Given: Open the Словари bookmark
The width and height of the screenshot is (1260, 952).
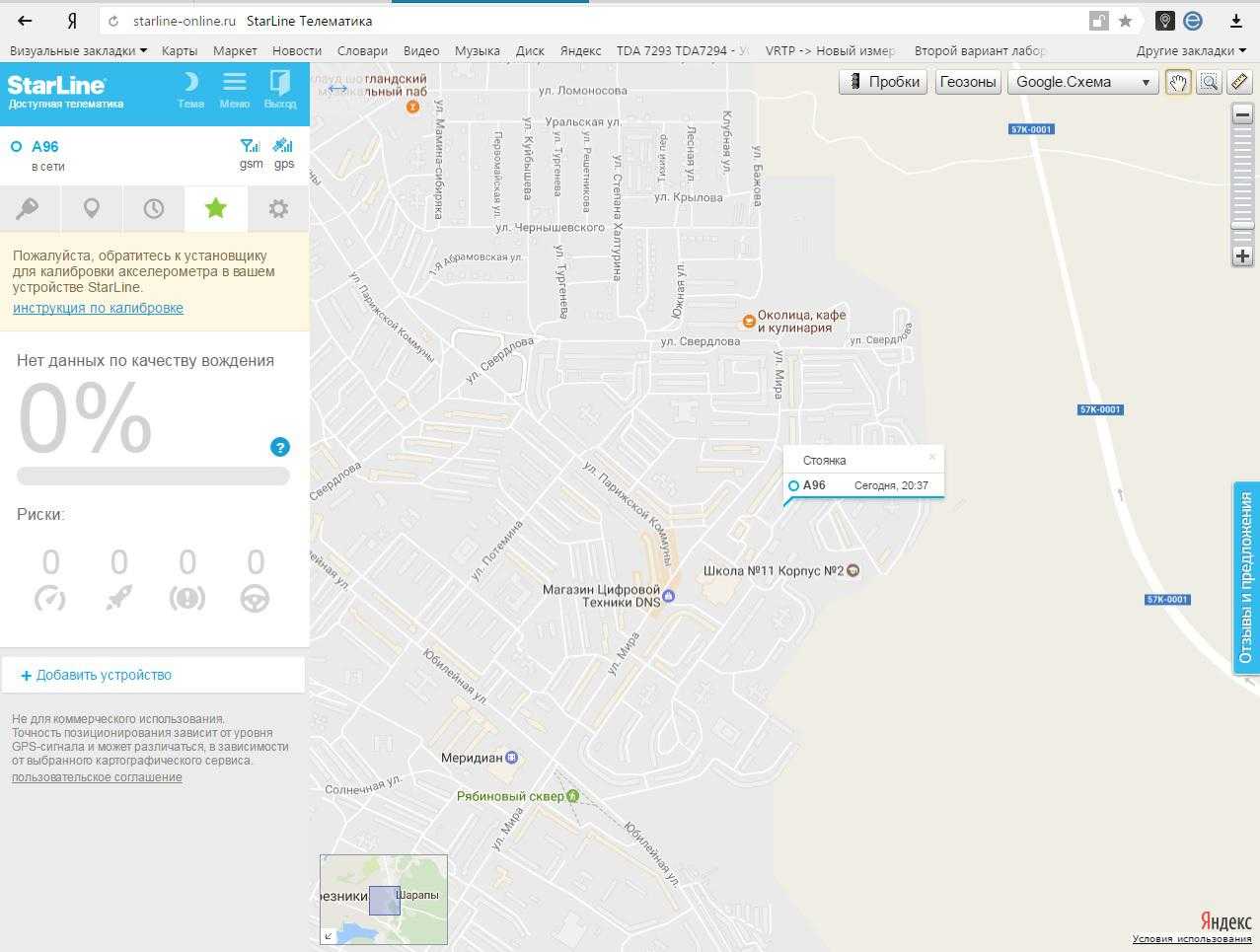Looking at the screenshot, I should coord(362,50).
